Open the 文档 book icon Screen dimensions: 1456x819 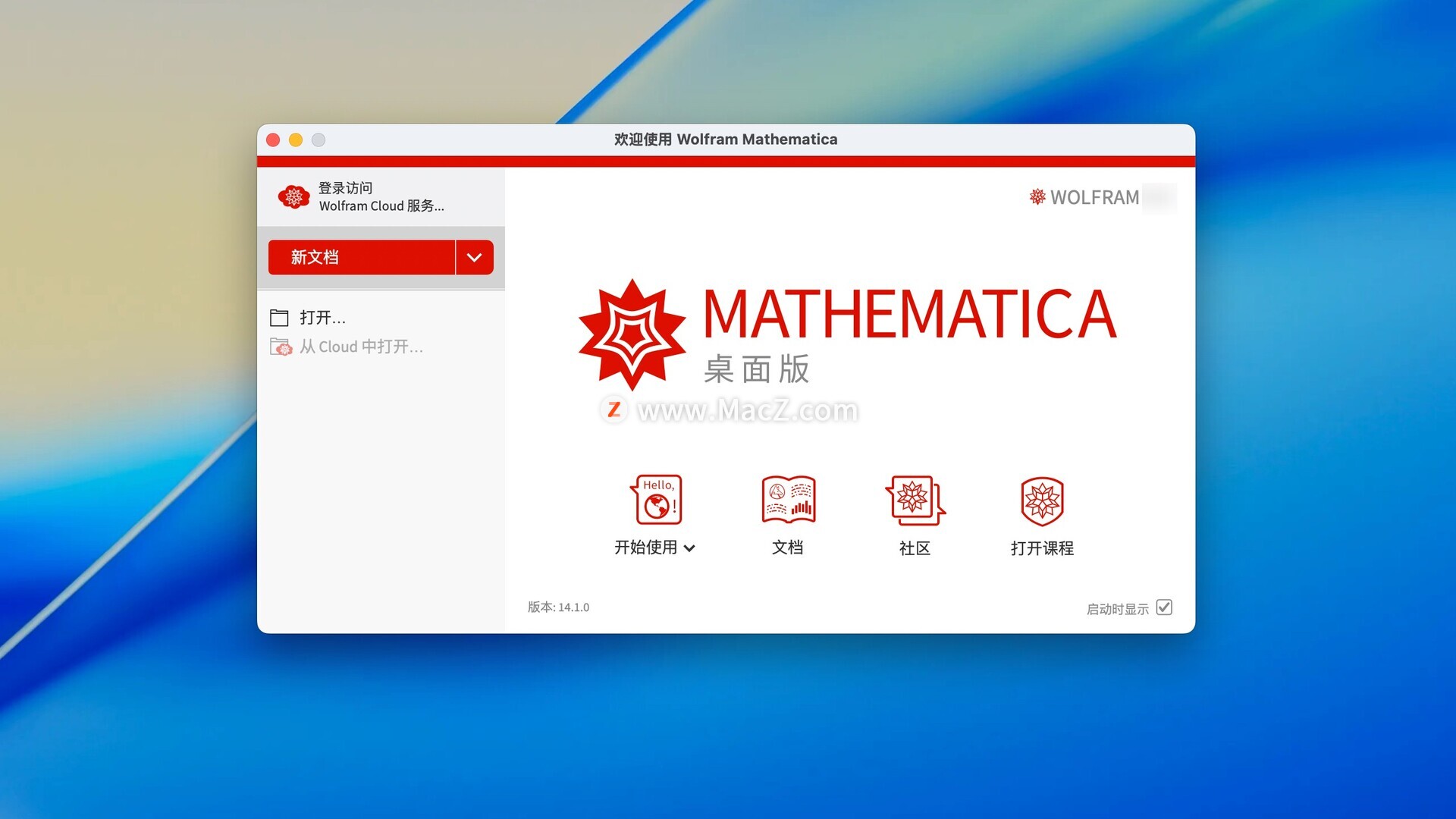click(x=788, y=500)
